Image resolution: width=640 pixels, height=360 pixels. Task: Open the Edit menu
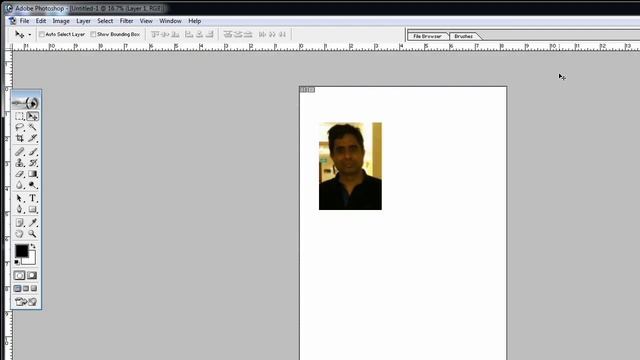41,21
